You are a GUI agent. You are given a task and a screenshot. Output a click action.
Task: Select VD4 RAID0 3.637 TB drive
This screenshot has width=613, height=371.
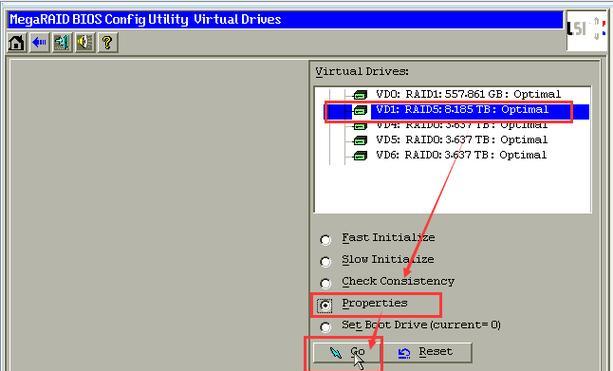coord(461,125)
